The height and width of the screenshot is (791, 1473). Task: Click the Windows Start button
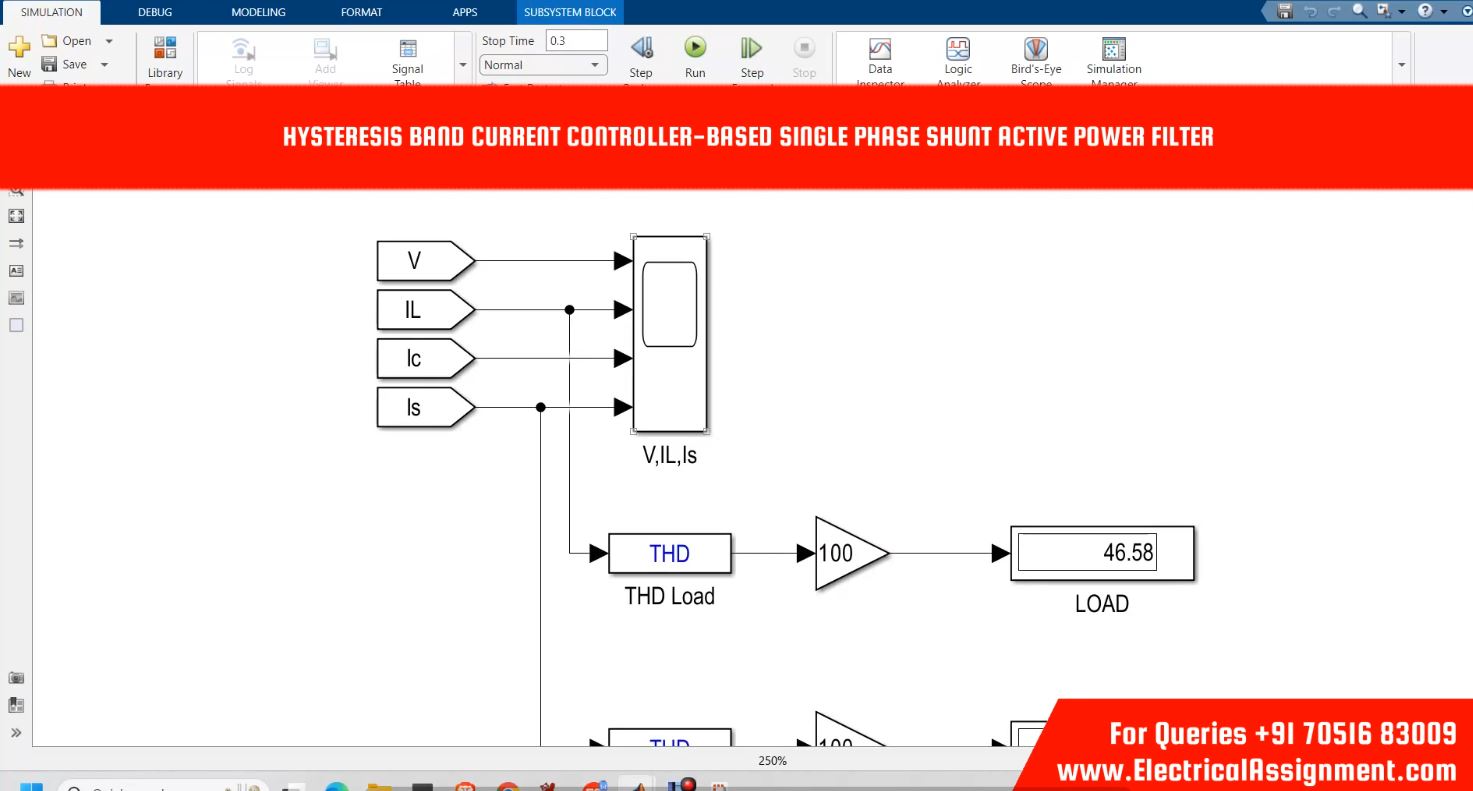(x=31, y=786)
